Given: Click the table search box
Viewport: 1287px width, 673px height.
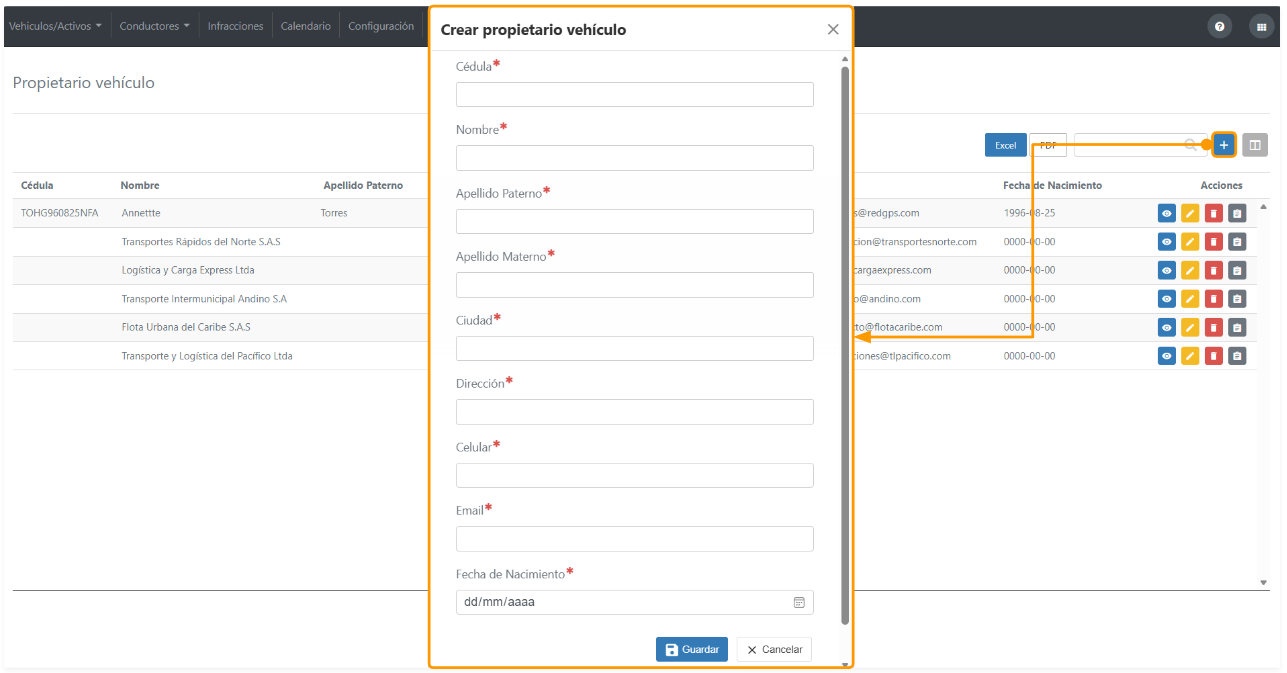Looking at the screenshot, I should (1139, 145).
